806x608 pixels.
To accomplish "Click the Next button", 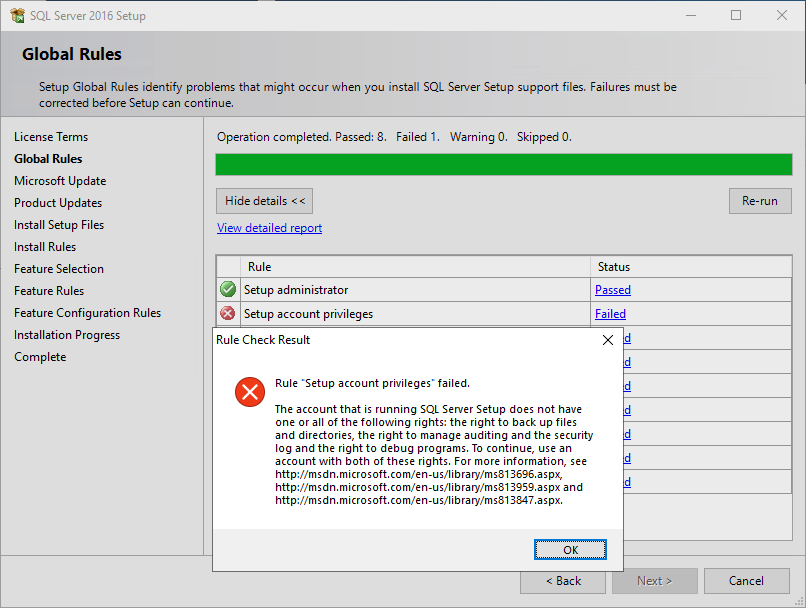I will (654, 581).
